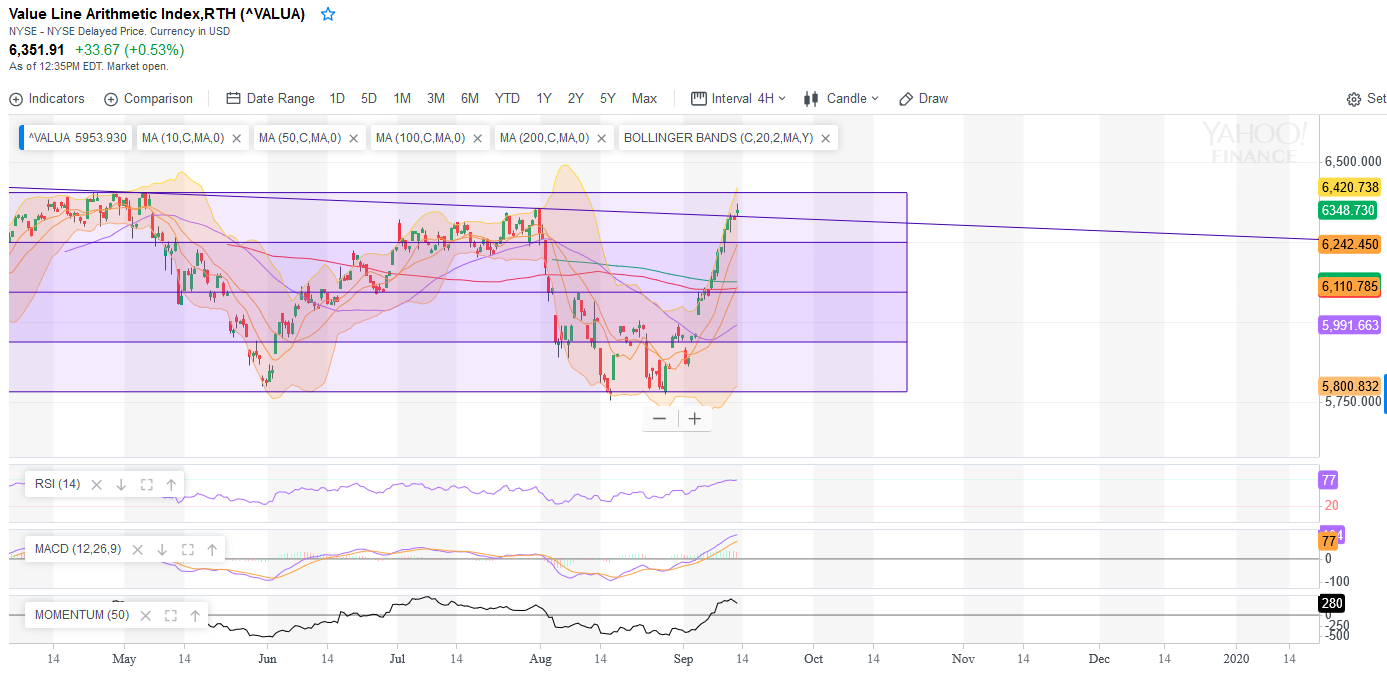Select the 2Y range
This screenshot has width=1387, height=685.
pos(576,98)
